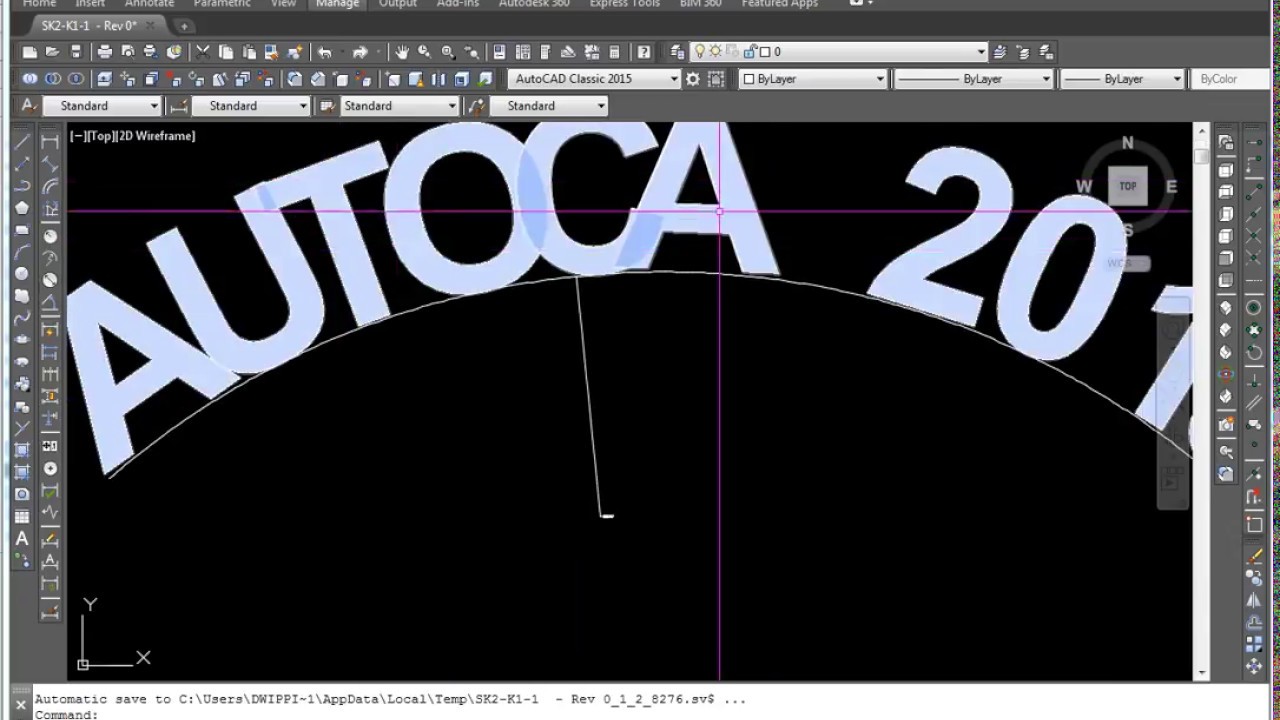
Task: Open the table style Standard dropdown
Action: [452, 106]
